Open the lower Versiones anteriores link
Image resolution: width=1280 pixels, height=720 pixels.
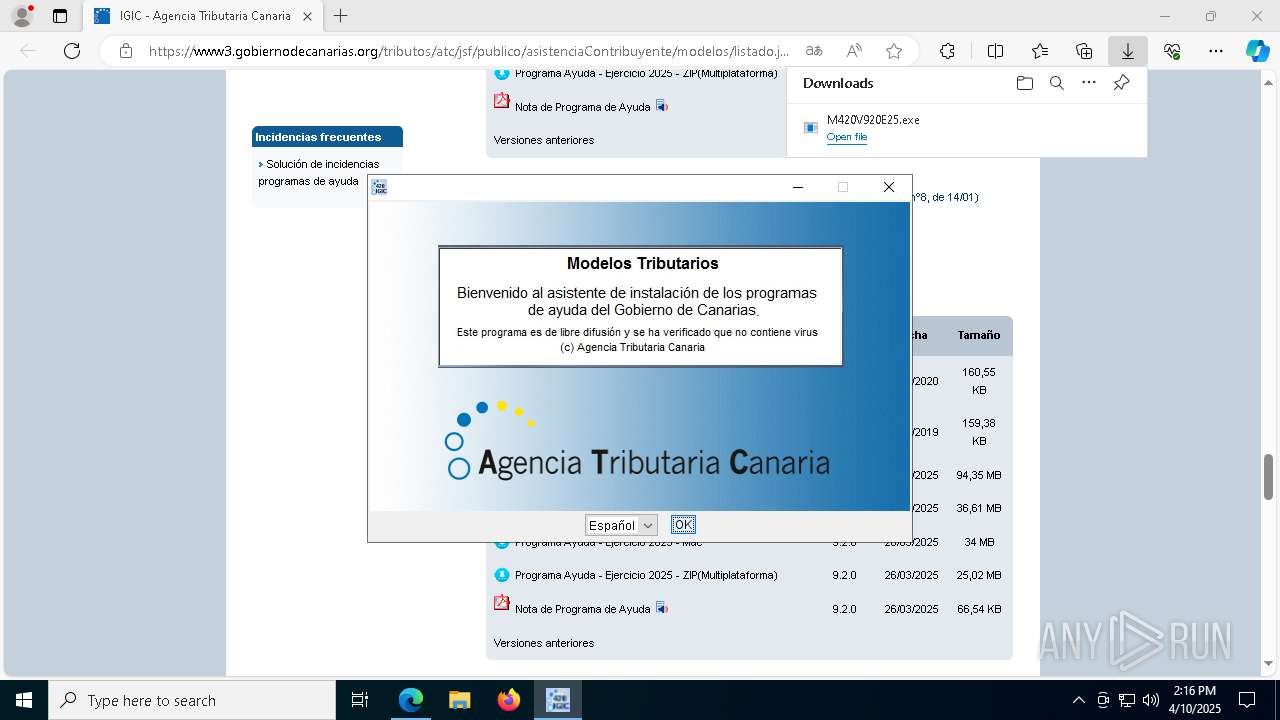click(543, 643)
